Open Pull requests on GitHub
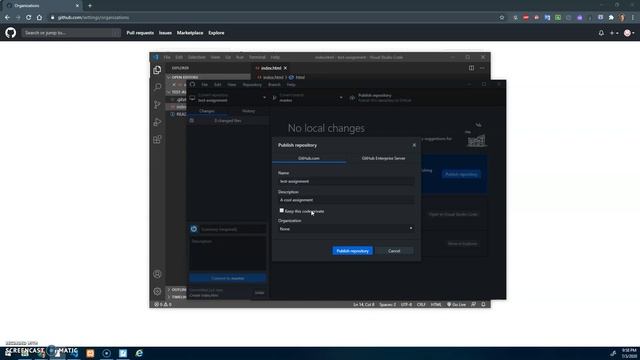This screenshot has height=360, width=640. pyautogui.click(x=140, y=33)
